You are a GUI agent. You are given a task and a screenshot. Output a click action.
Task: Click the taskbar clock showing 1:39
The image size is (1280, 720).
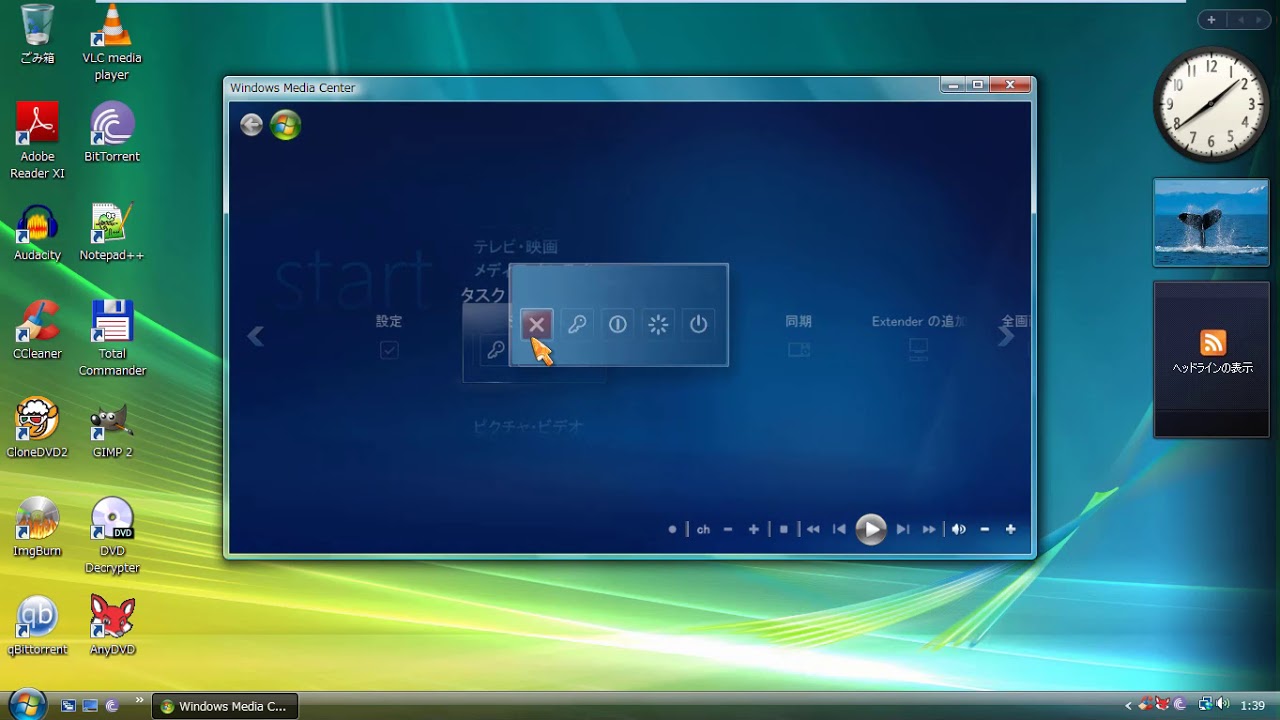pos(1253,706)
